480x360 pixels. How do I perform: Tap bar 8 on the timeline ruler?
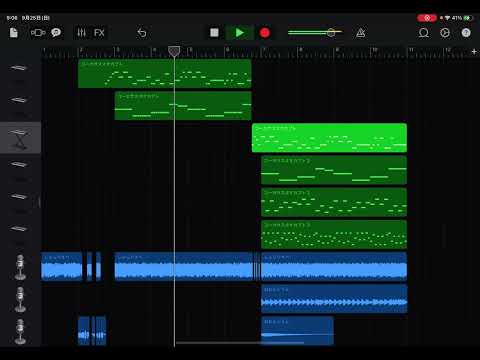point(301,51)
